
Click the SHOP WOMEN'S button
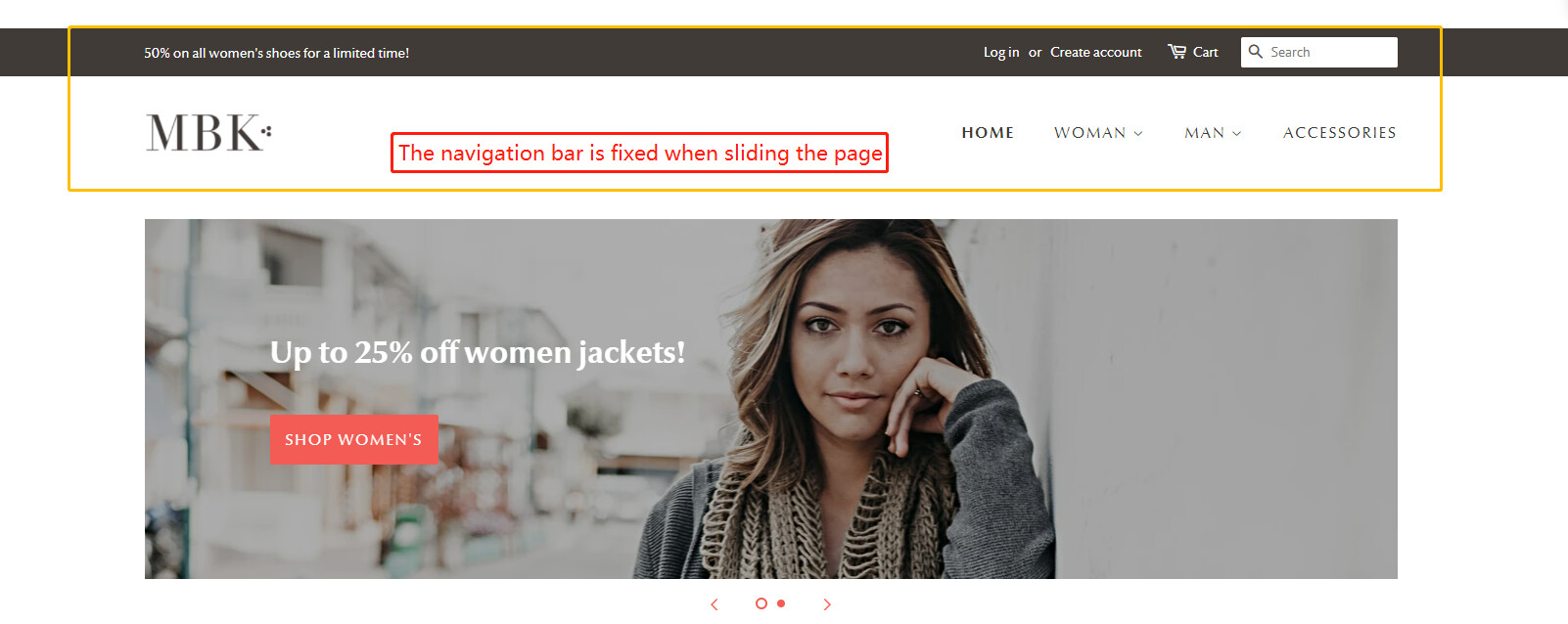354,439
